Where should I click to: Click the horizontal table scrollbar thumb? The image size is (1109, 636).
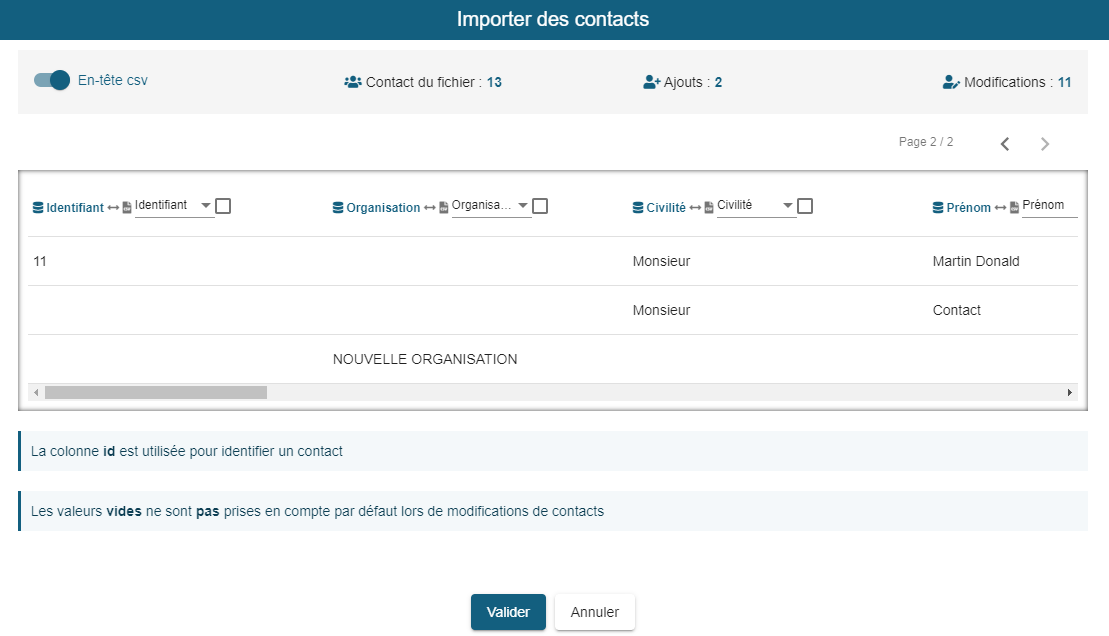point(156,393)
